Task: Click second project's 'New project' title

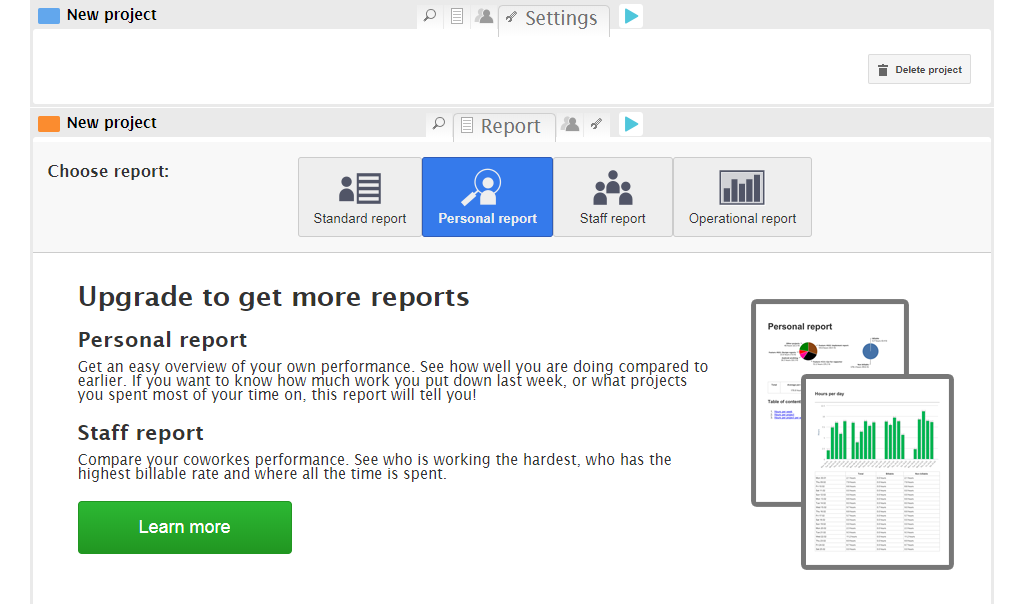Action: (x=111, y=123)
